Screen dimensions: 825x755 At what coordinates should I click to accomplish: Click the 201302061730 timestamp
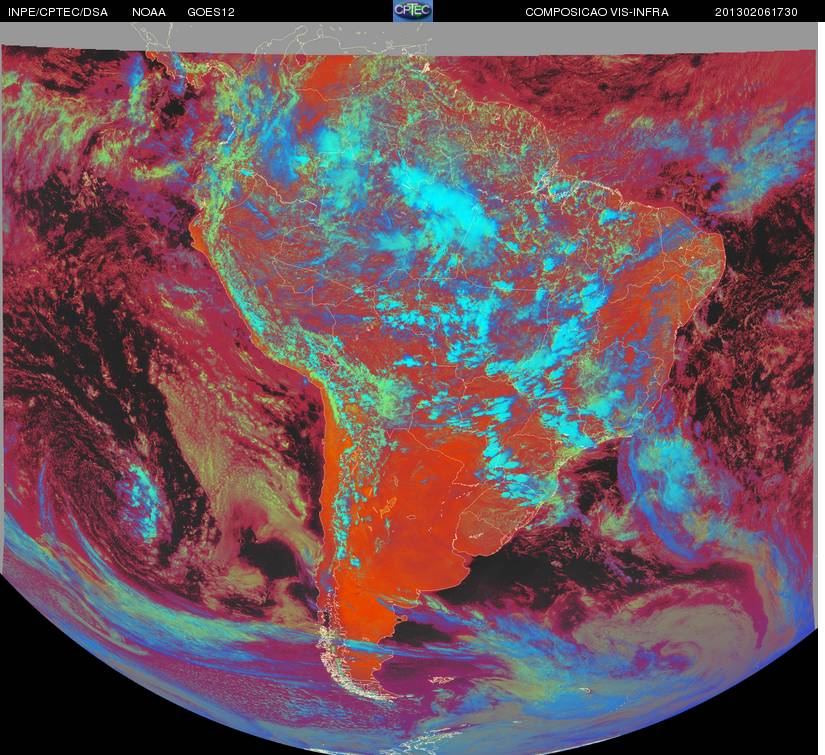[x=756, y=12]
